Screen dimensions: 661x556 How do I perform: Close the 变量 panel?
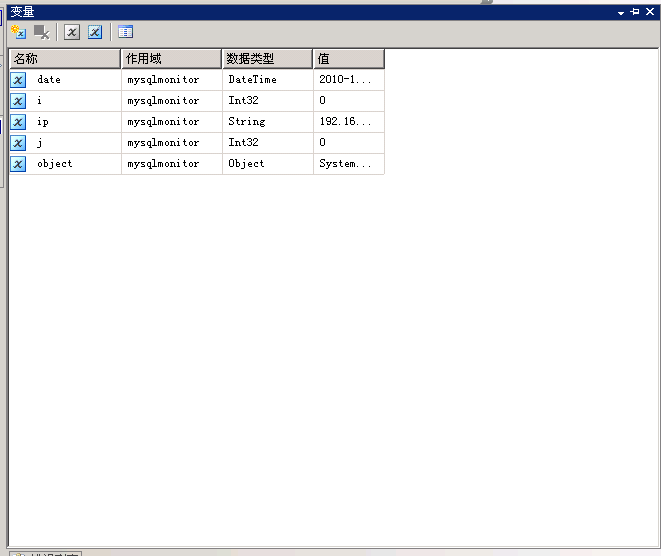tap(650, 12)
